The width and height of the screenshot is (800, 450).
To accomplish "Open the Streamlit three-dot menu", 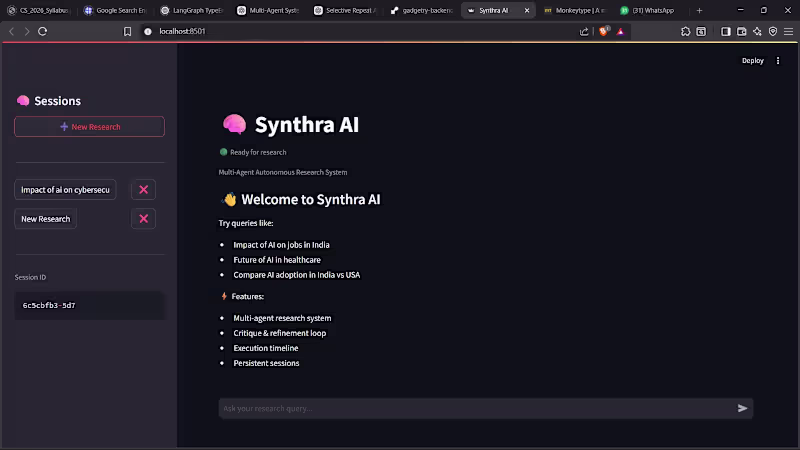I will (778, 60).
